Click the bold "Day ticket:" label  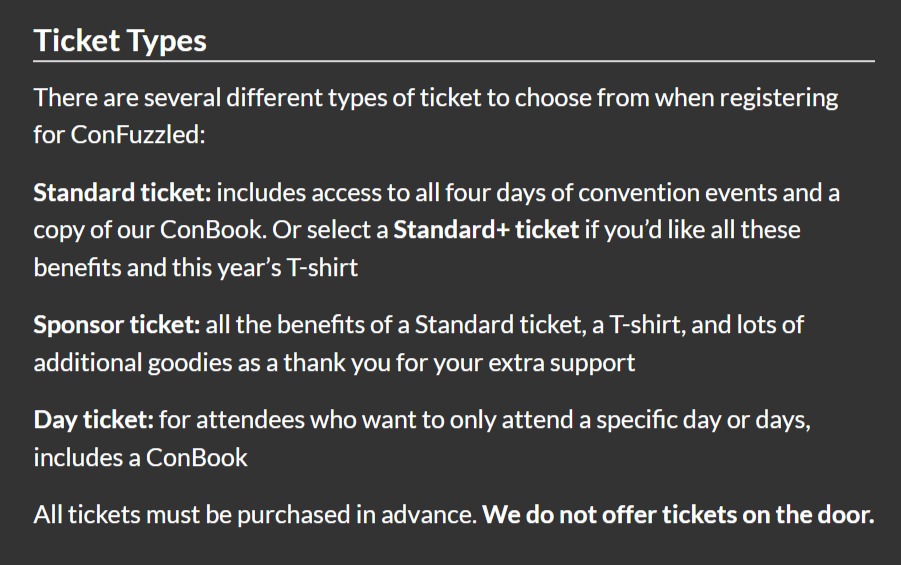tap(93, 420)
